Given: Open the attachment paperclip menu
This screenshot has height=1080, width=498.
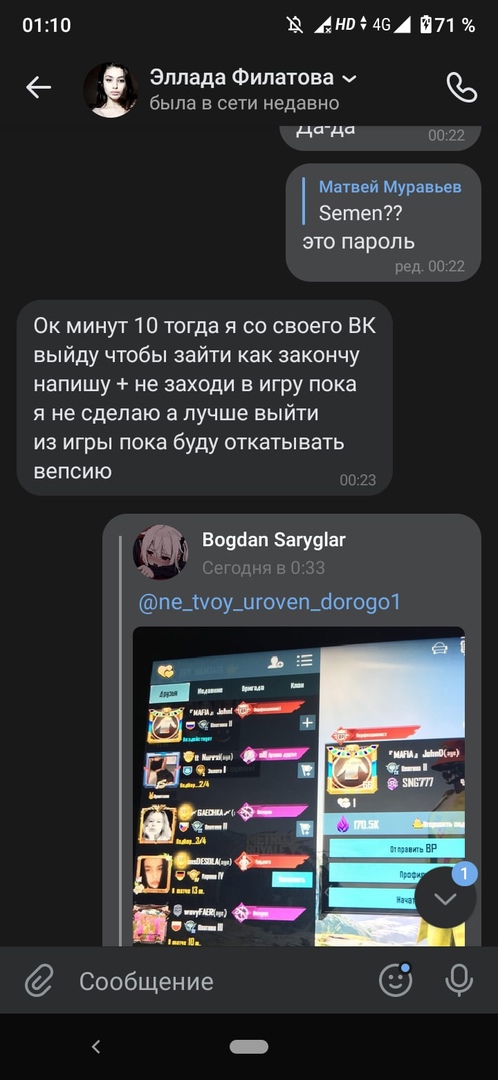Looking at the screenshot, I should tap(39, 980).
